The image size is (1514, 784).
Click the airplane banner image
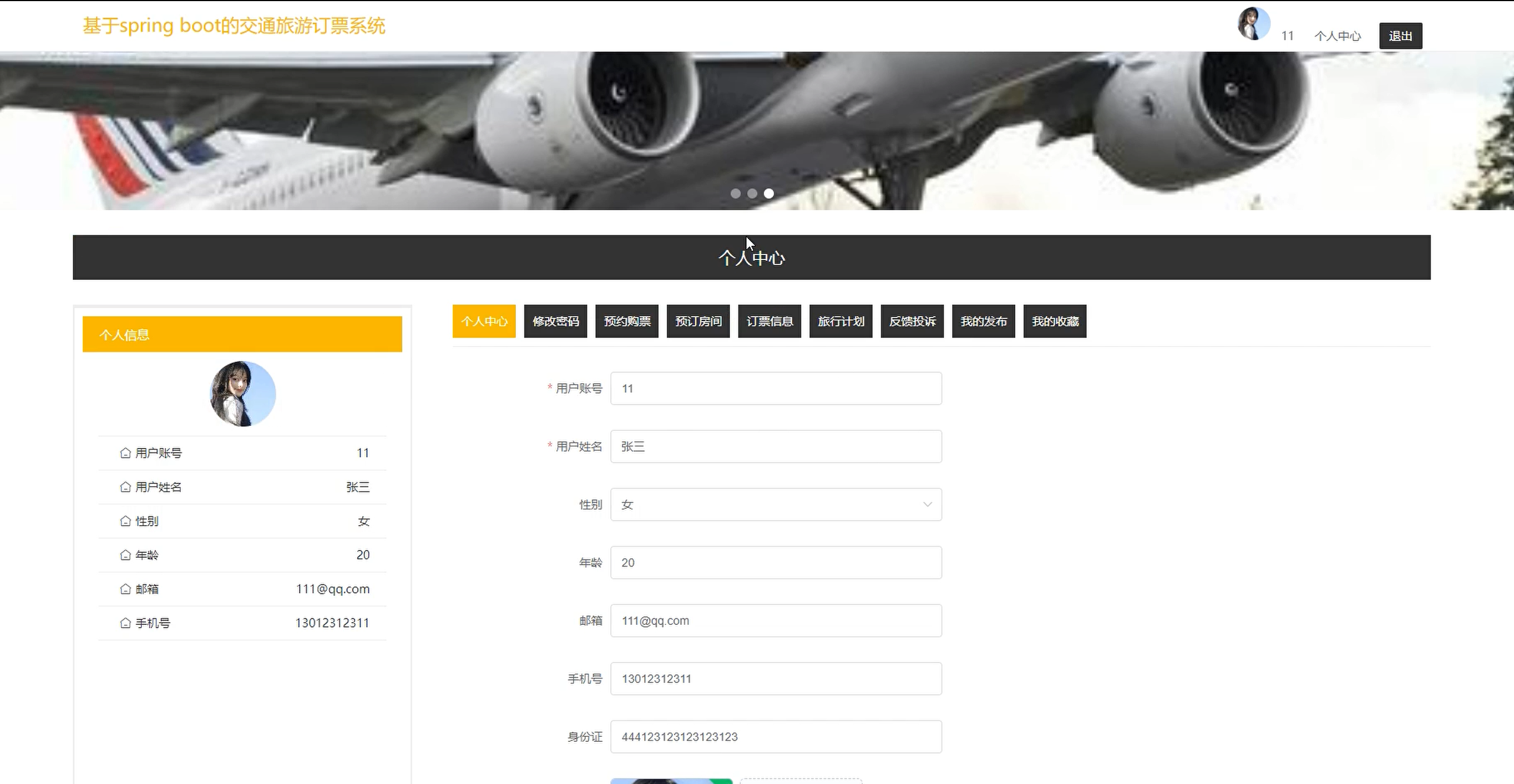pyautogui.click(x=757, y=130)
